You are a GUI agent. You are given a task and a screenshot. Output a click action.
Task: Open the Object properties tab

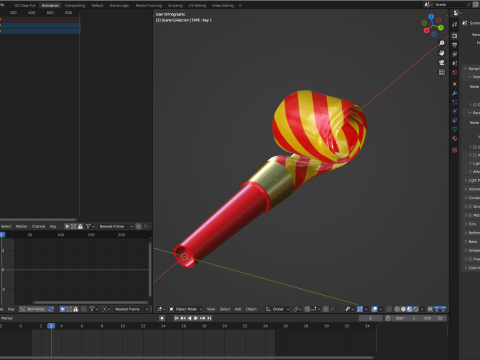(455, 84)
